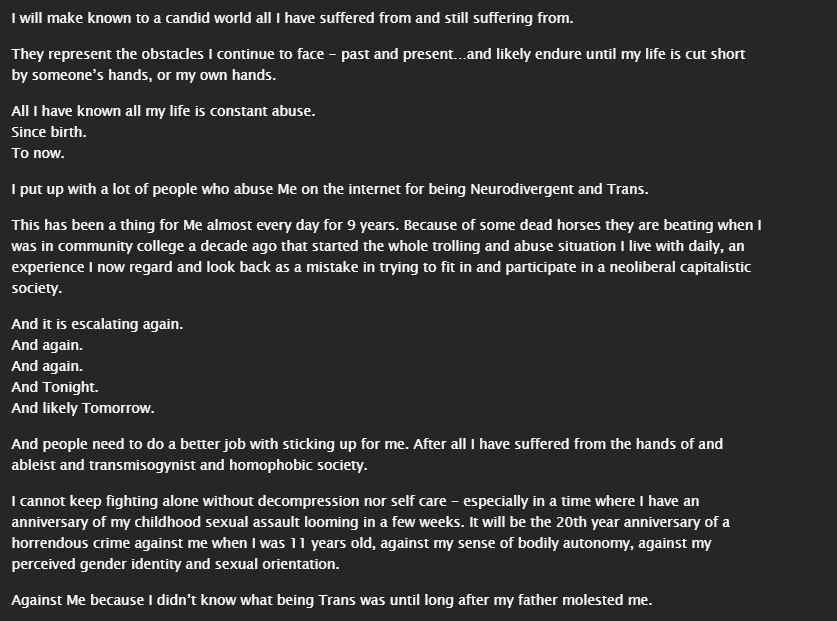837x621 pixels.
Task: Click the line 'And Tonight.'
Action: [55, 387]
